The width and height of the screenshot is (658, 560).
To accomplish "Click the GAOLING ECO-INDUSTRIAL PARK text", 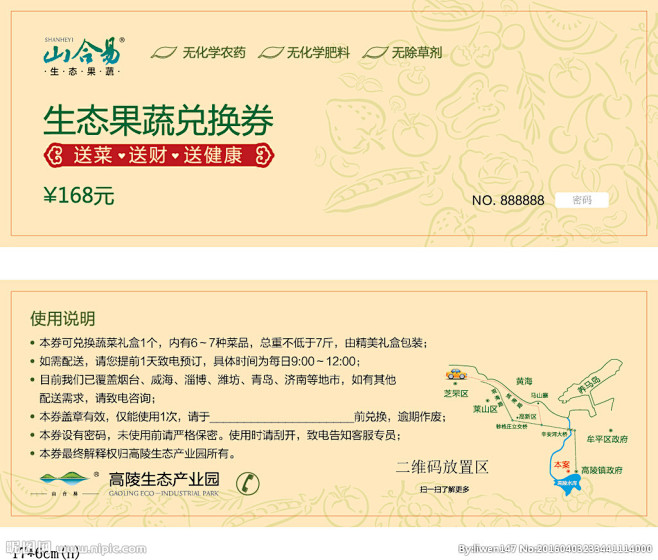I will tap(164, 493).
